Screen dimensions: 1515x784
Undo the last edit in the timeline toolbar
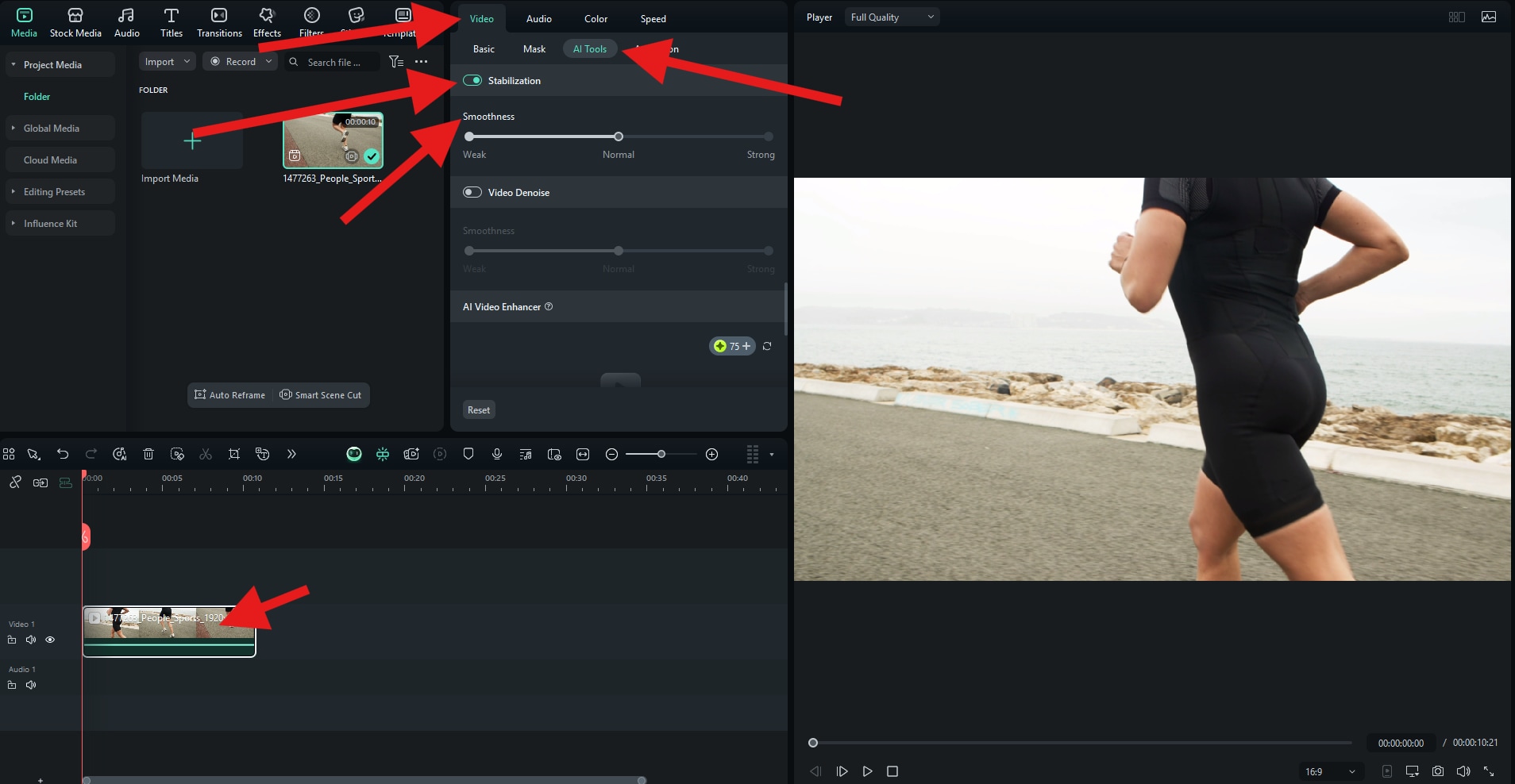click(63, 454)
